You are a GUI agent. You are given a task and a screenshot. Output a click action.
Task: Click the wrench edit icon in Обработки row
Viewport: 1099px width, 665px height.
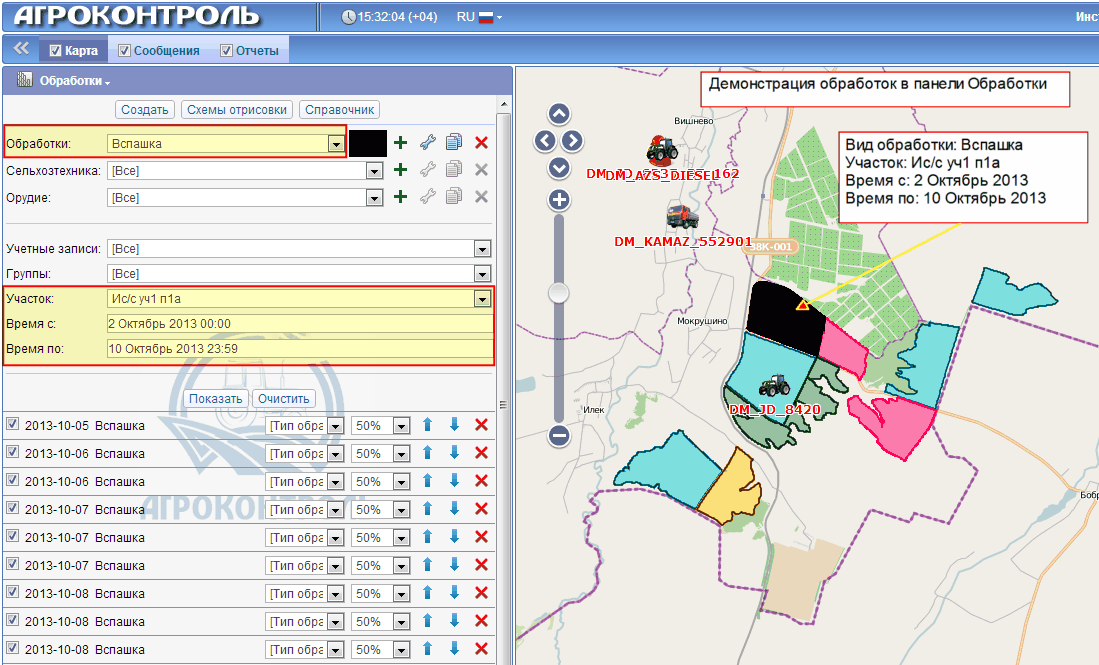[x=428, y=143]
